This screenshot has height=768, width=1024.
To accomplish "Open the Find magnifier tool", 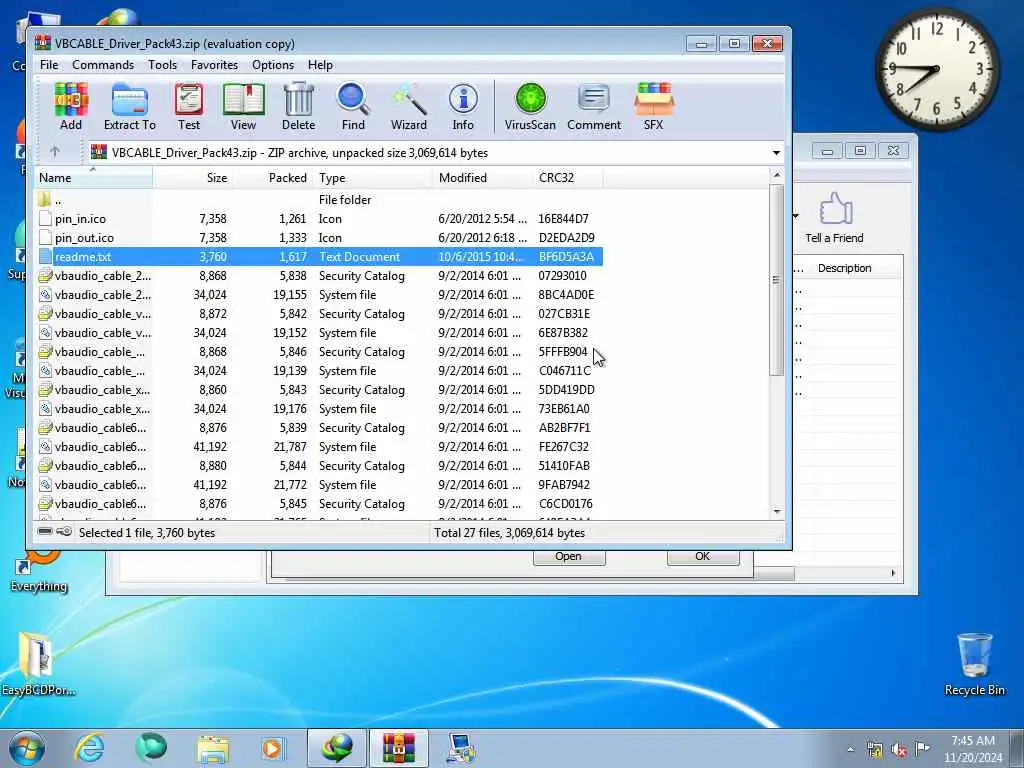I will tap(353, 106).
